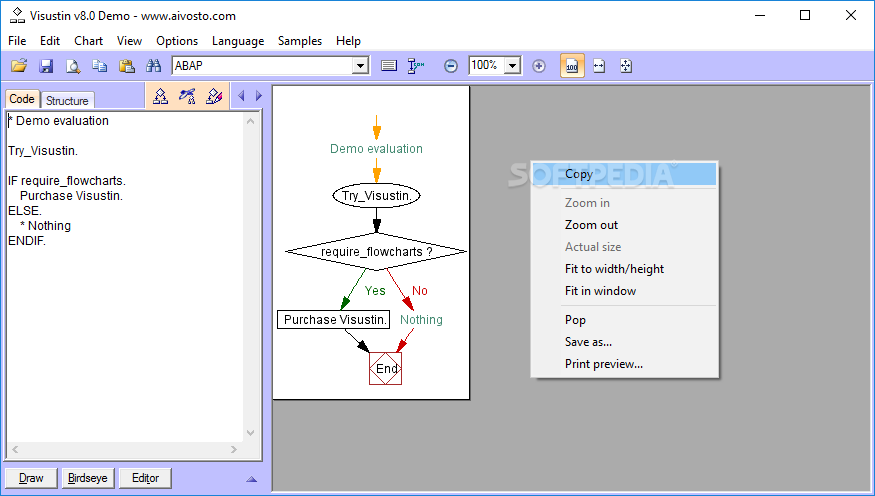
Task: Click the flowchart with pen icon
Action: 187,96
